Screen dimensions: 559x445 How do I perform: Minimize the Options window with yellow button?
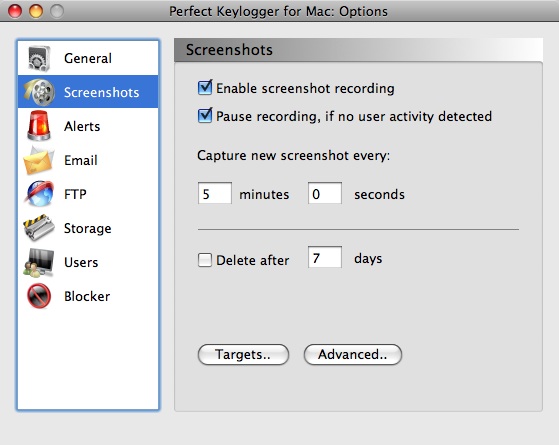(x=36, y=11)
